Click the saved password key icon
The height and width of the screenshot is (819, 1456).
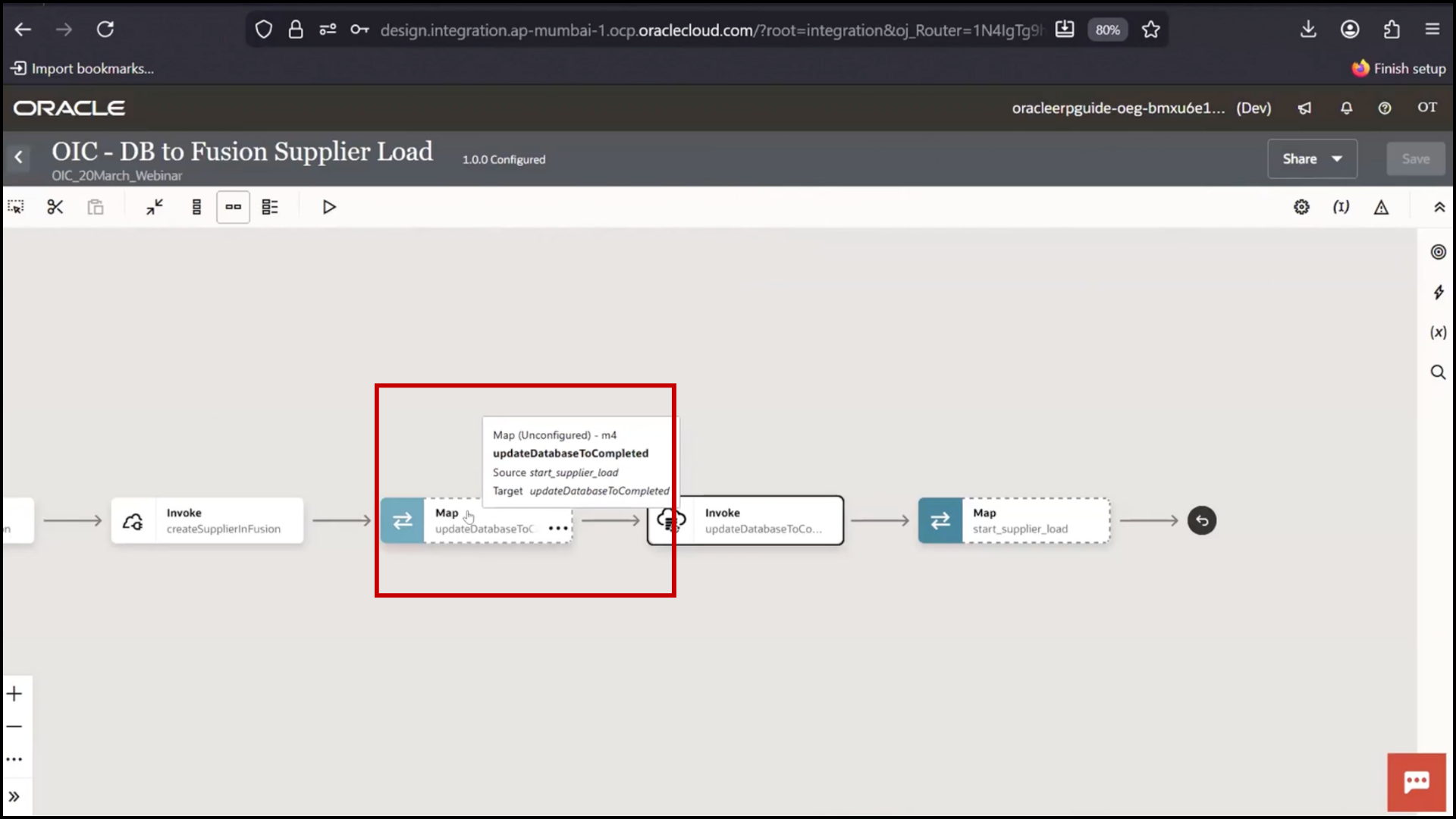tap(359, 30)
